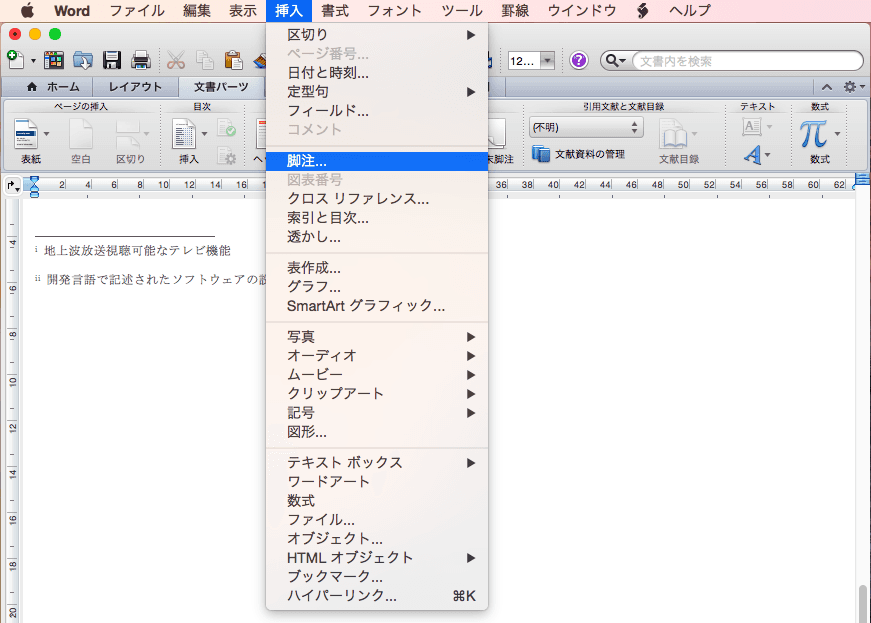Expand the 数式 equation dropdown arrow

click(837, 134)
